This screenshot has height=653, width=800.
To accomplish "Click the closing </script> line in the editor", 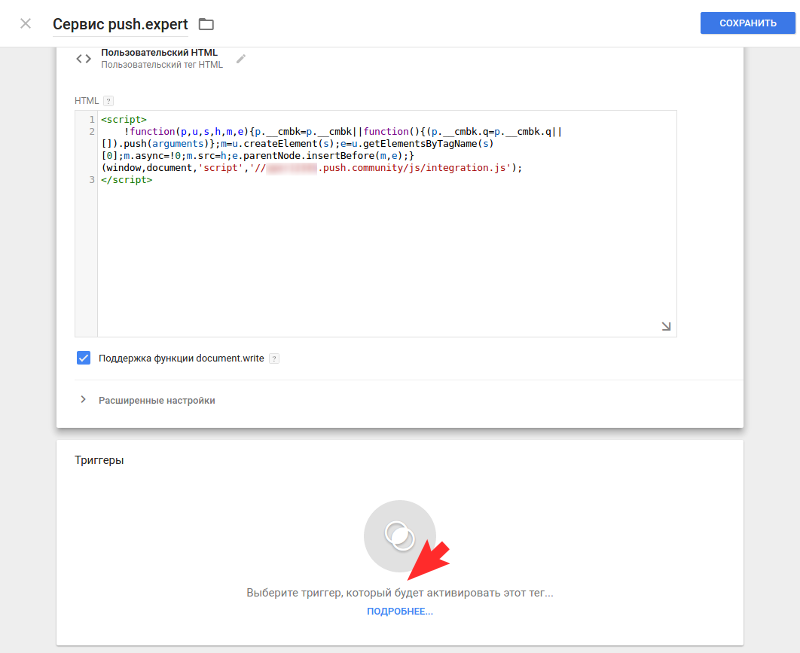I will coord(127,180).
